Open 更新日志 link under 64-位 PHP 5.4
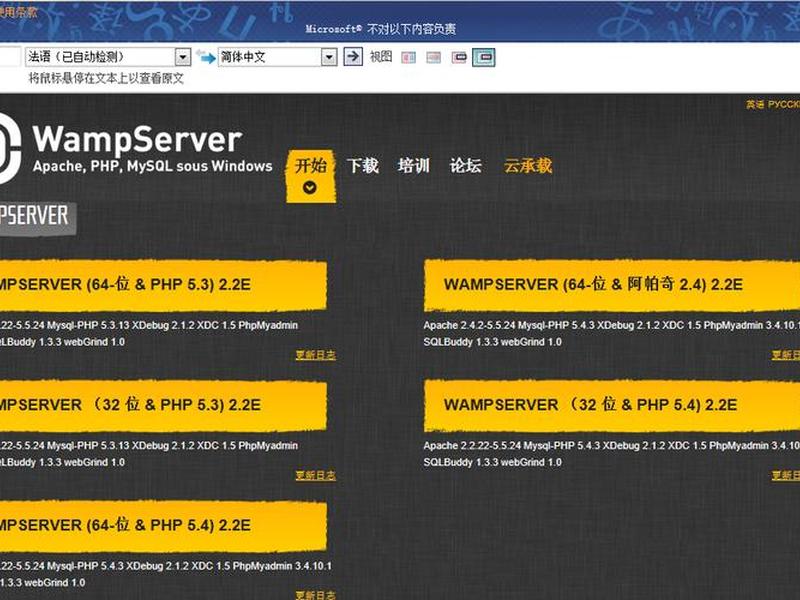 coord(316,595)
